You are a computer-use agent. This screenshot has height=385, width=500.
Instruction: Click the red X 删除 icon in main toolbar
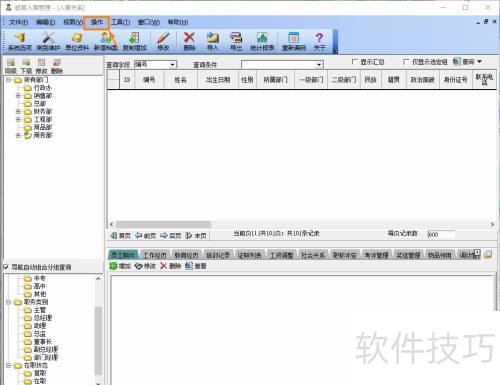pyautogui.click(x=189, y=41)
